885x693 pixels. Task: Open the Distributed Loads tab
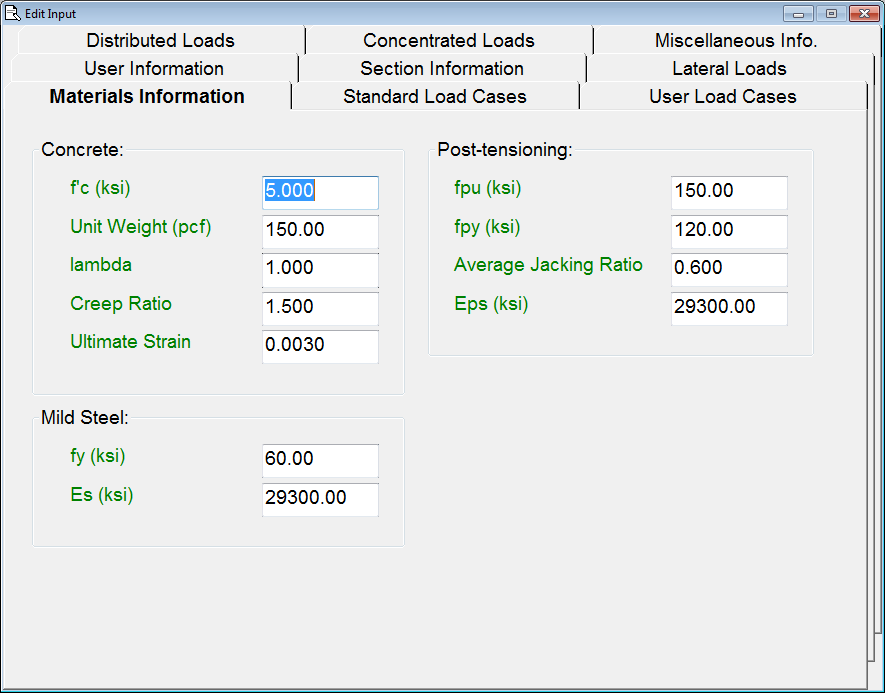pyautogui.click(x=160, y=41)
